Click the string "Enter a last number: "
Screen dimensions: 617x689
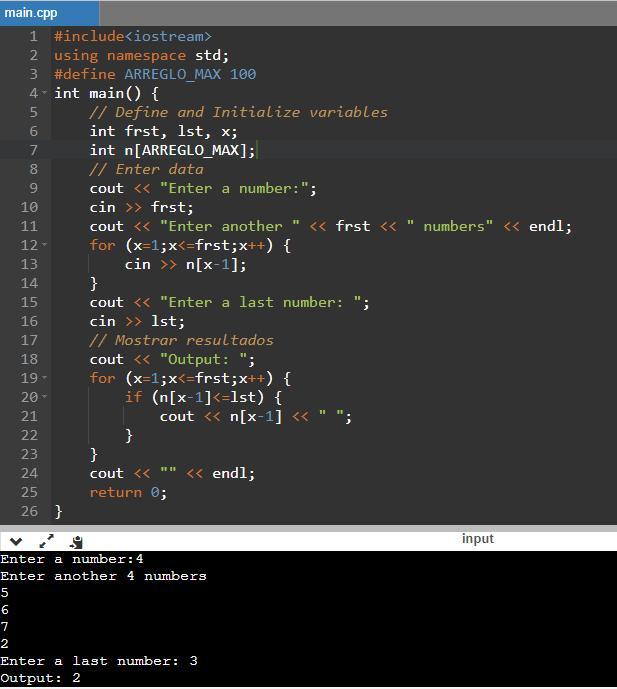tap(261, 302)
